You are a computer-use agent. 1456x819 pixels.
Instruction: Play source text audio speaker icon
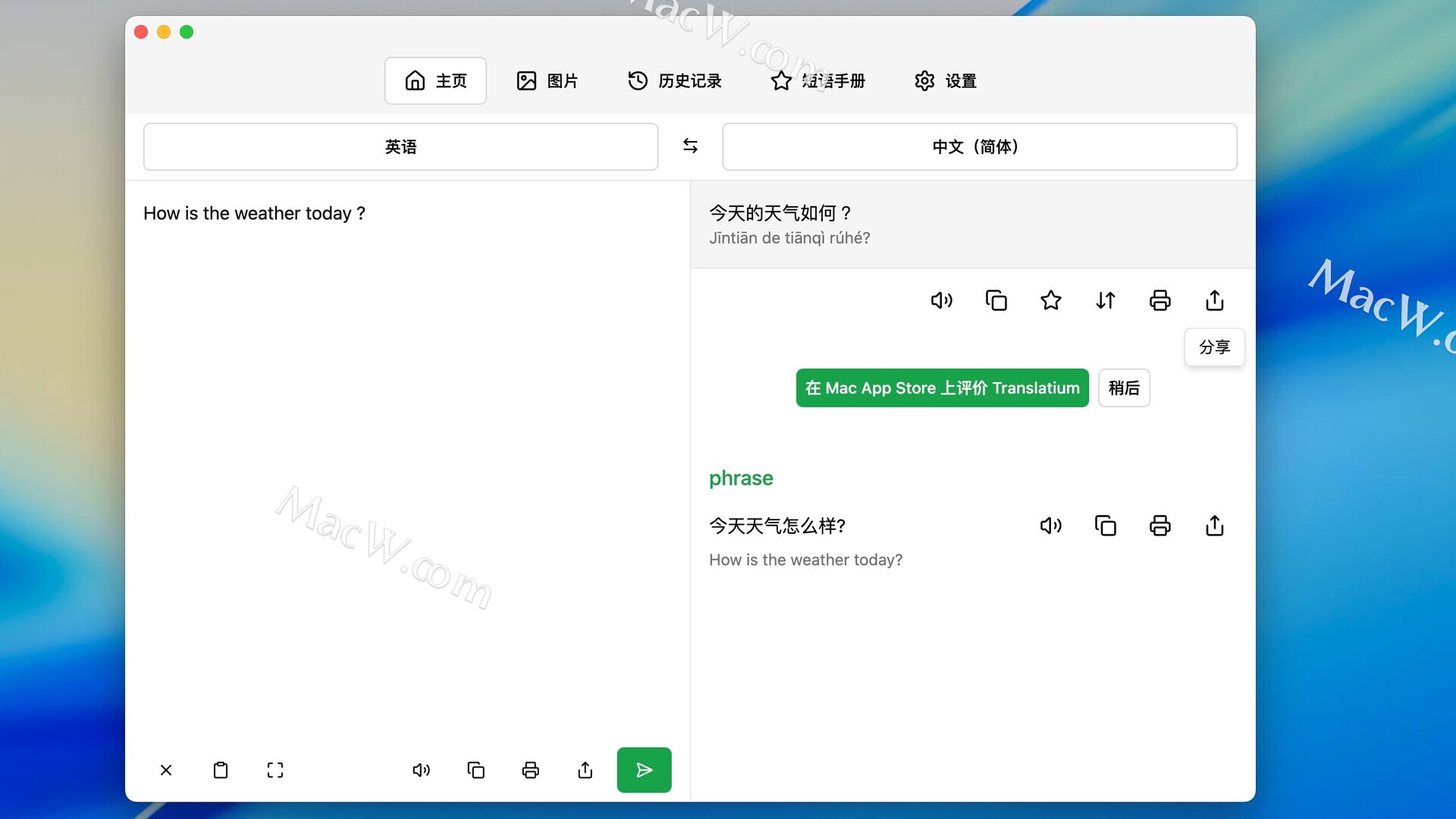click(x=421, y=770)
